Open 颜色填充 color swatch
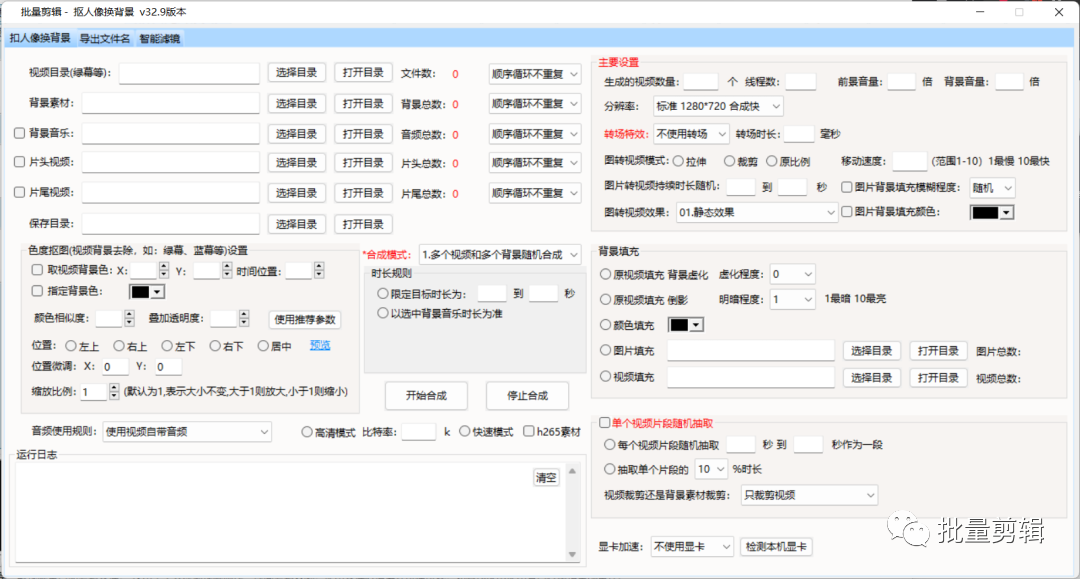This screenshot has height=579, width=1080. pyautogui.click(x=686, y=325)
